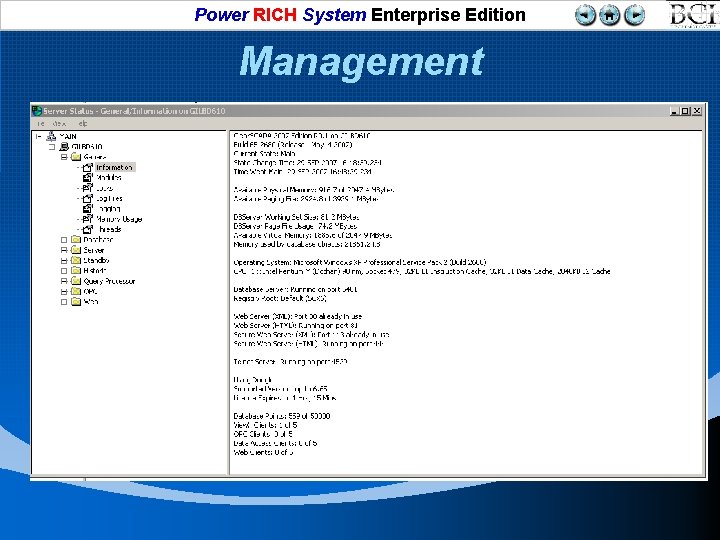
Task: Click the 'Database Server: Running on port' line
Action: click(x=295, y=290)
